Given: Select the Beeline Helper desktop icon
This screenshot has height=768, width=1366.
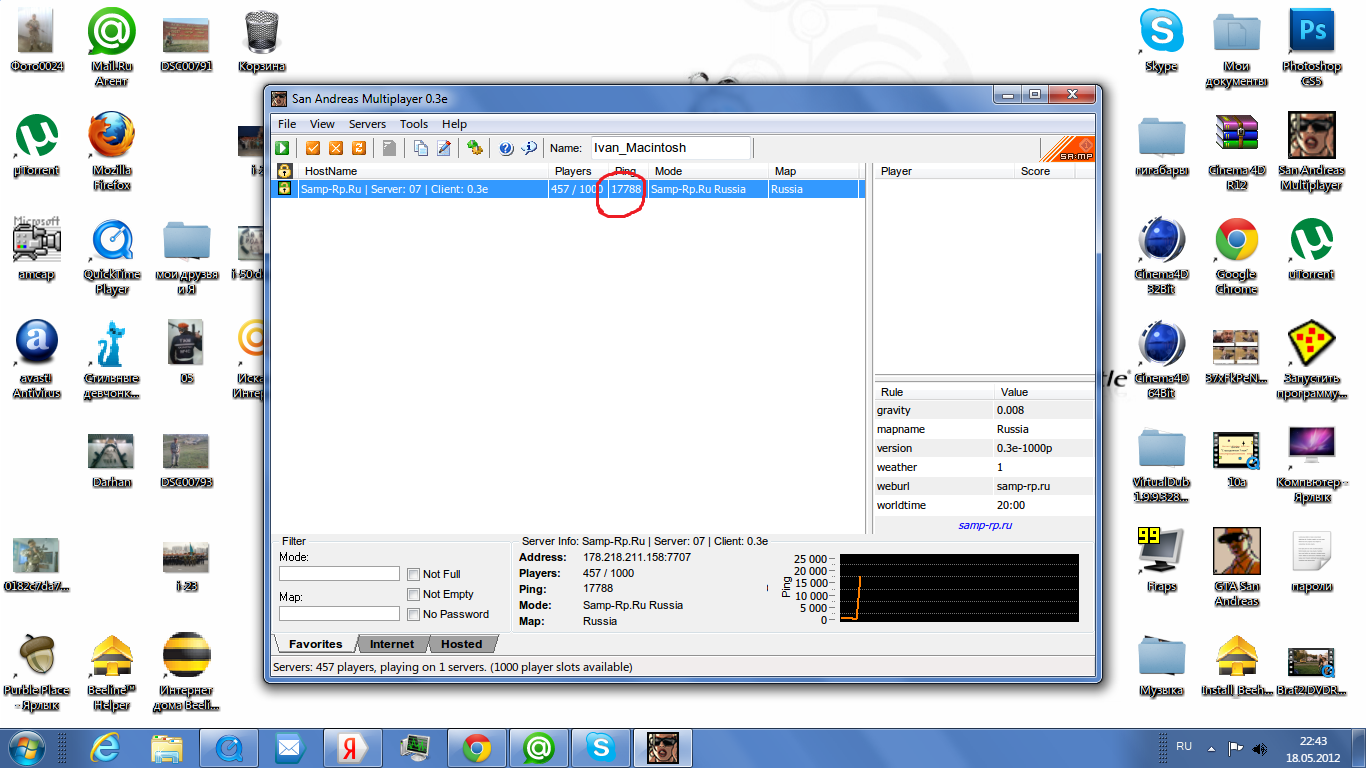Looking at the screenshot, I should [x=111, y=670].
